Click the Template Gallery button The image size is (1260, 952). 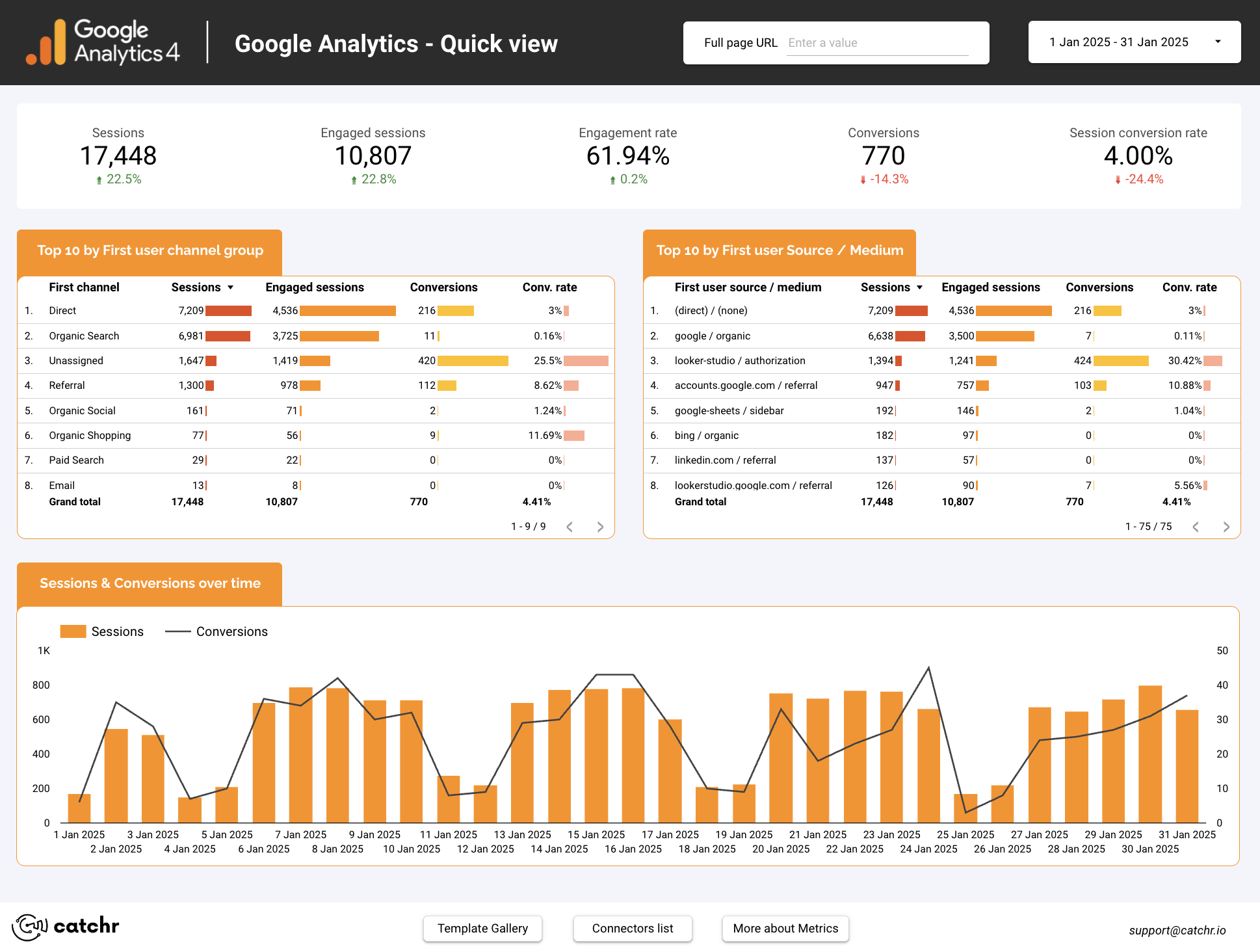click(x=482, y=929)
